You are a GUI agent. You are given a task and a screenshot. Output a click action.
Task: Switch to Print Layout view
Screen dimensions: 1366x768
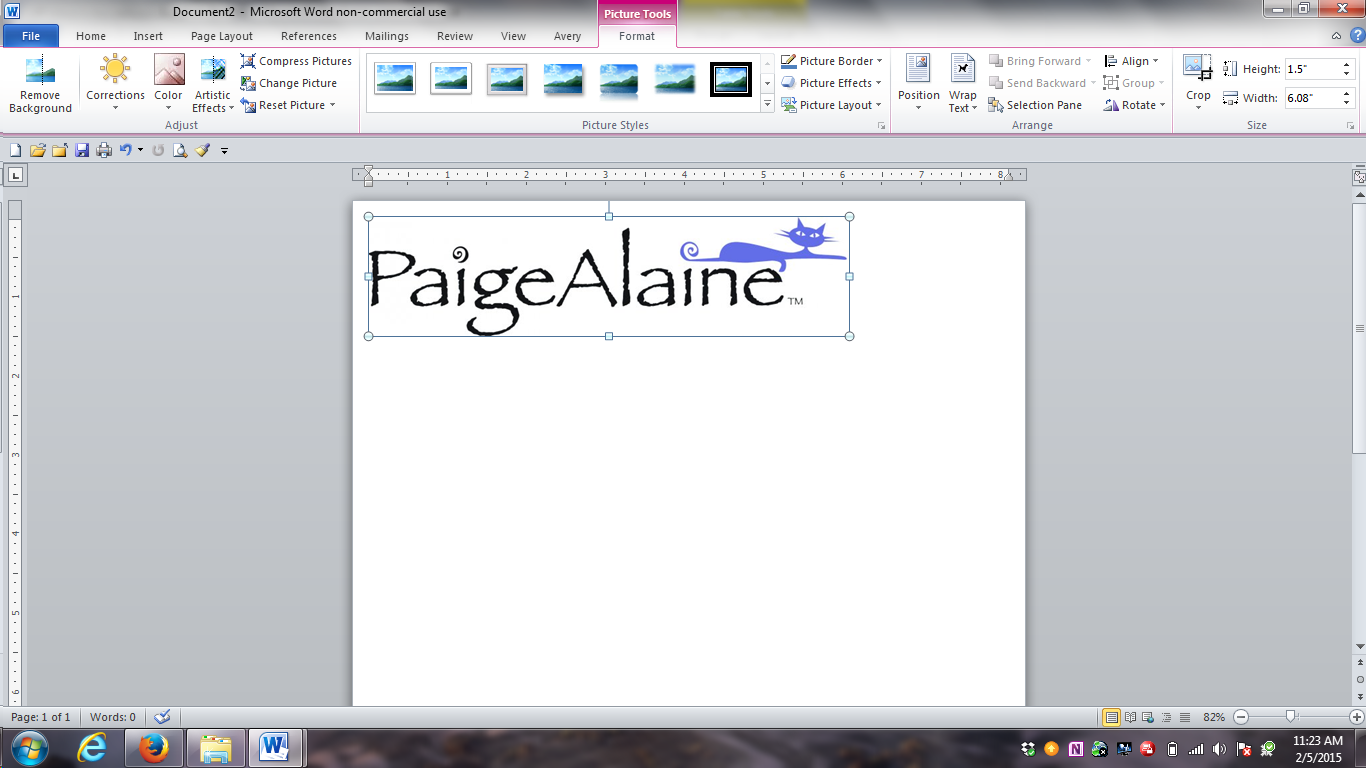1110,717
